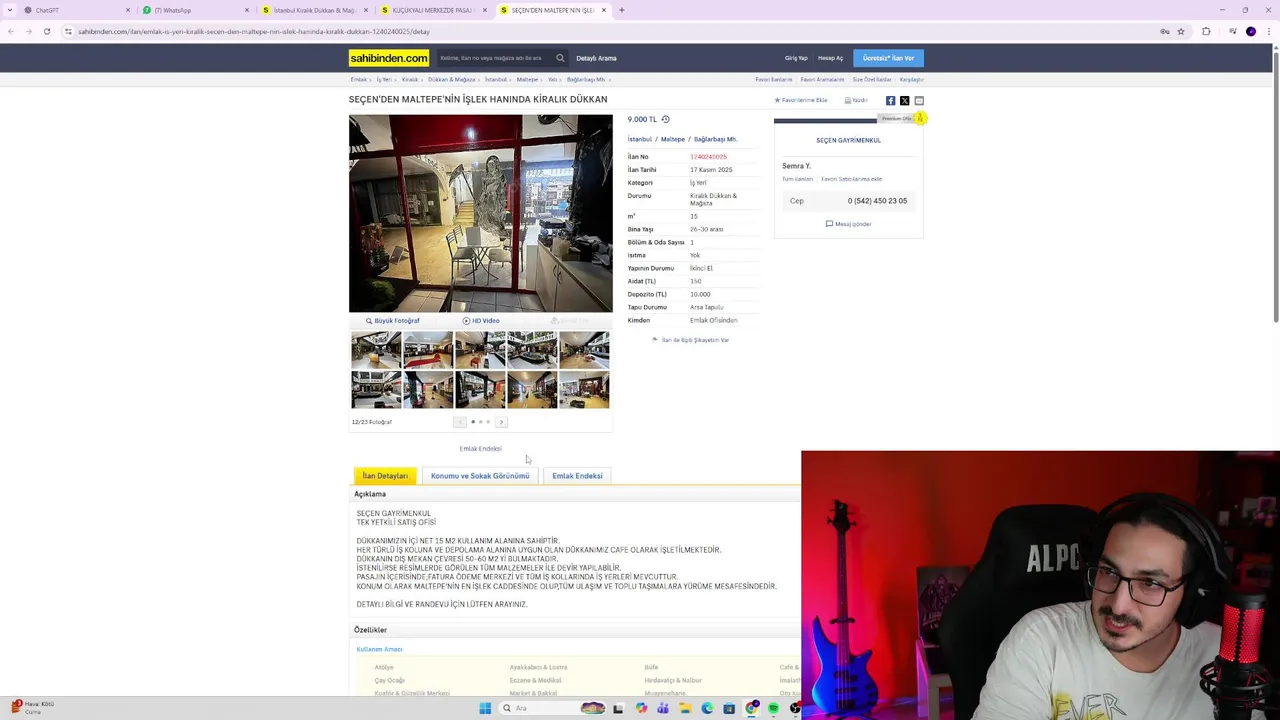Click the Premium Ofis badge

(x=904, y=119)
